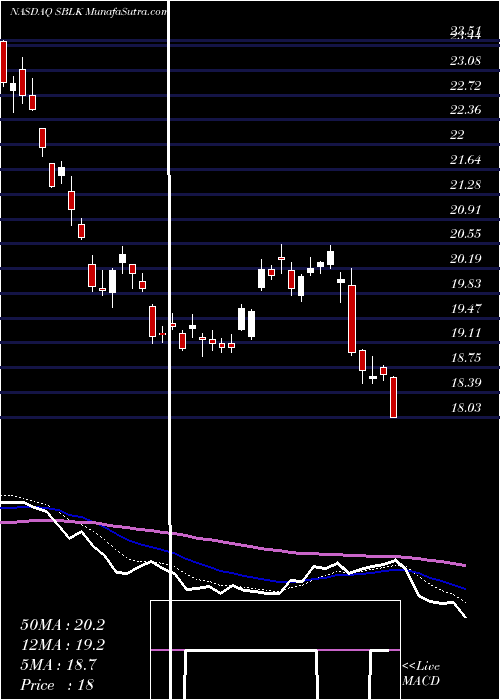This screenshot has width=500, height=700.
Task: Click the 18.03 price axis label
Action: point(466,408)
